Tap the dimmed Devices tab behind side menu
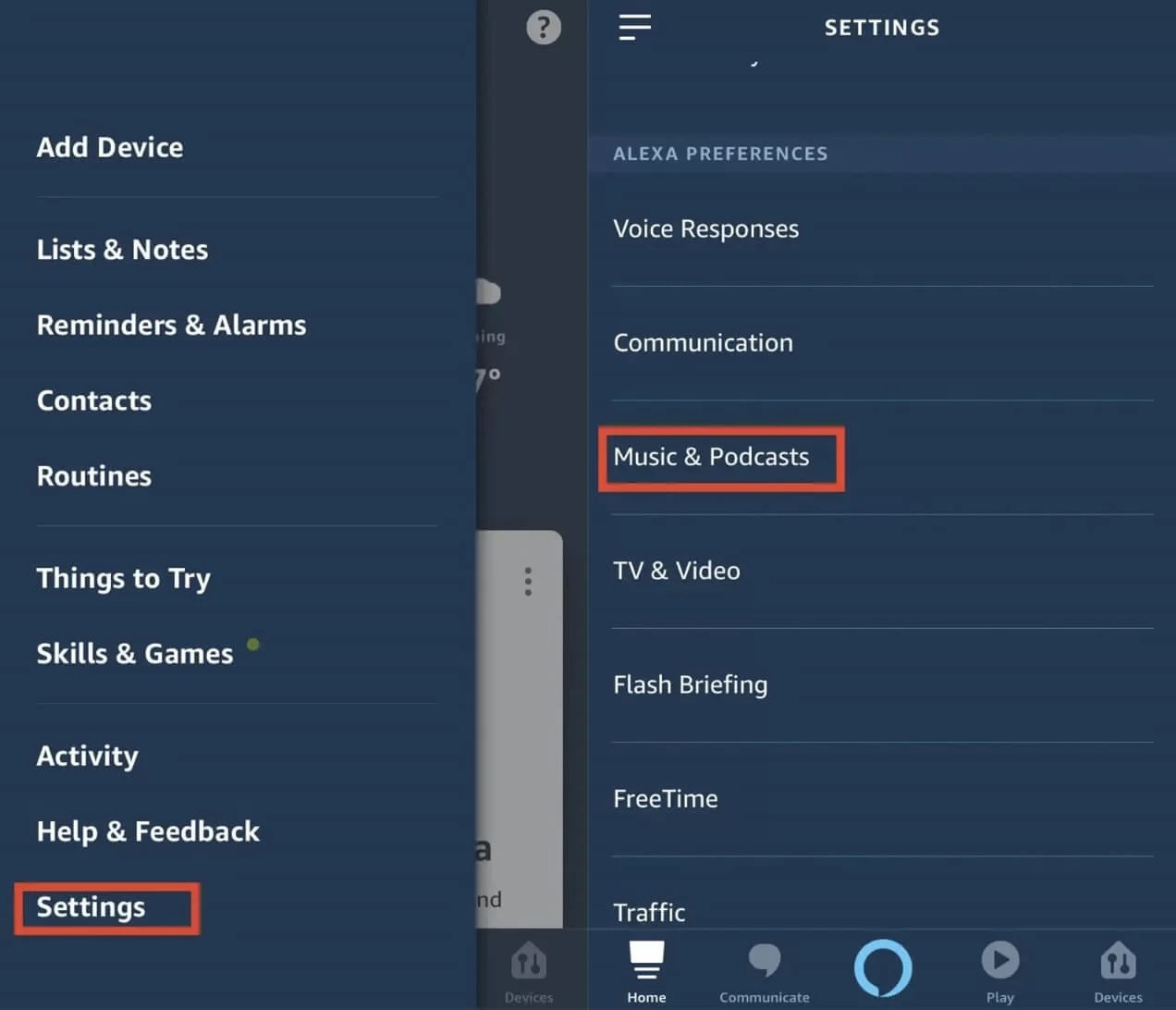Screen dimensions: 1176x1010 pyautogui.click(x=529, y=971)
